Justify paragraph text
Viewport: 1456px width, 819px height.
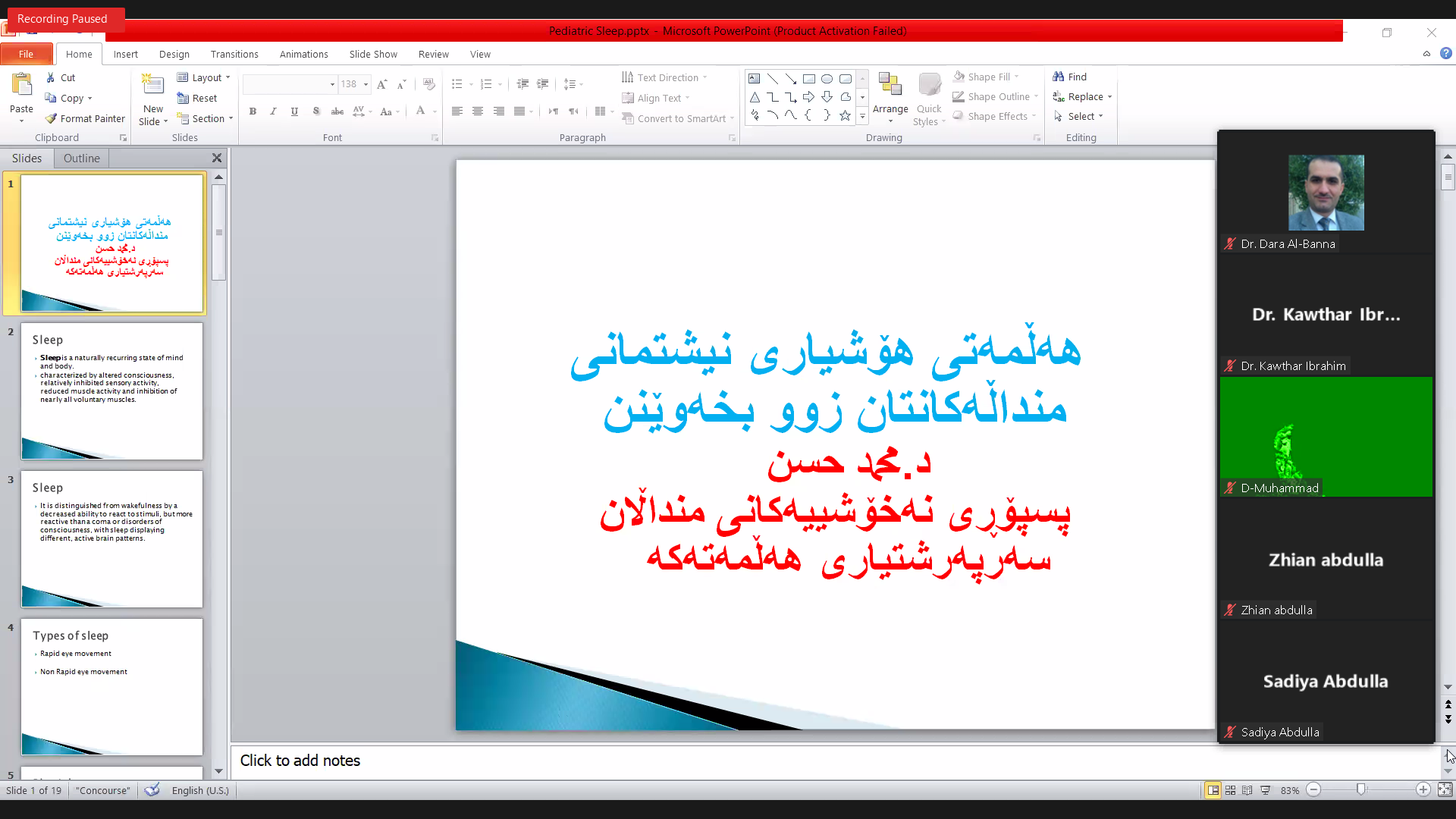point(519,111)
